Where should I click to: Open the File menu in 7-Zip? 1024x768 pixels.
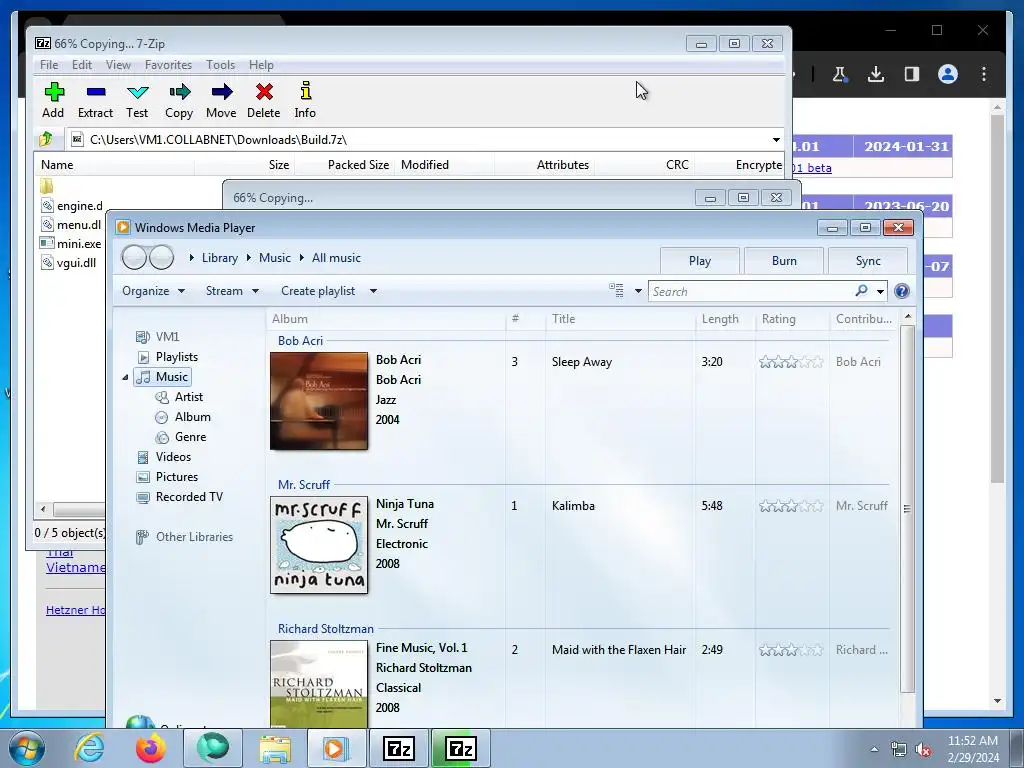tap(49, 65)
